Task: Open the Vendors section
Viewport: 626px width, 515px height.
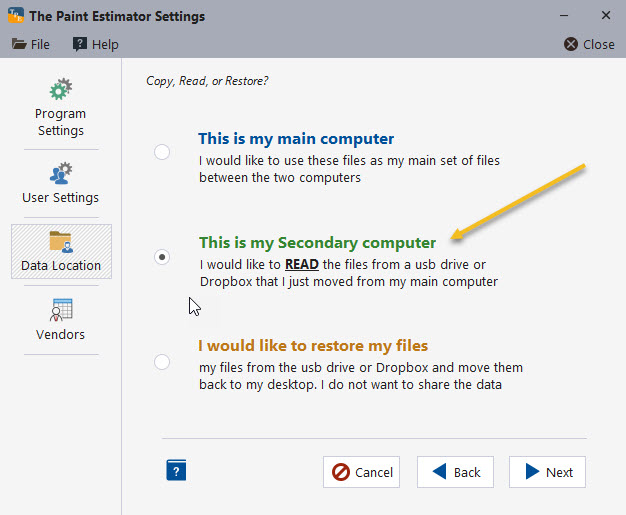Action: 61,319
